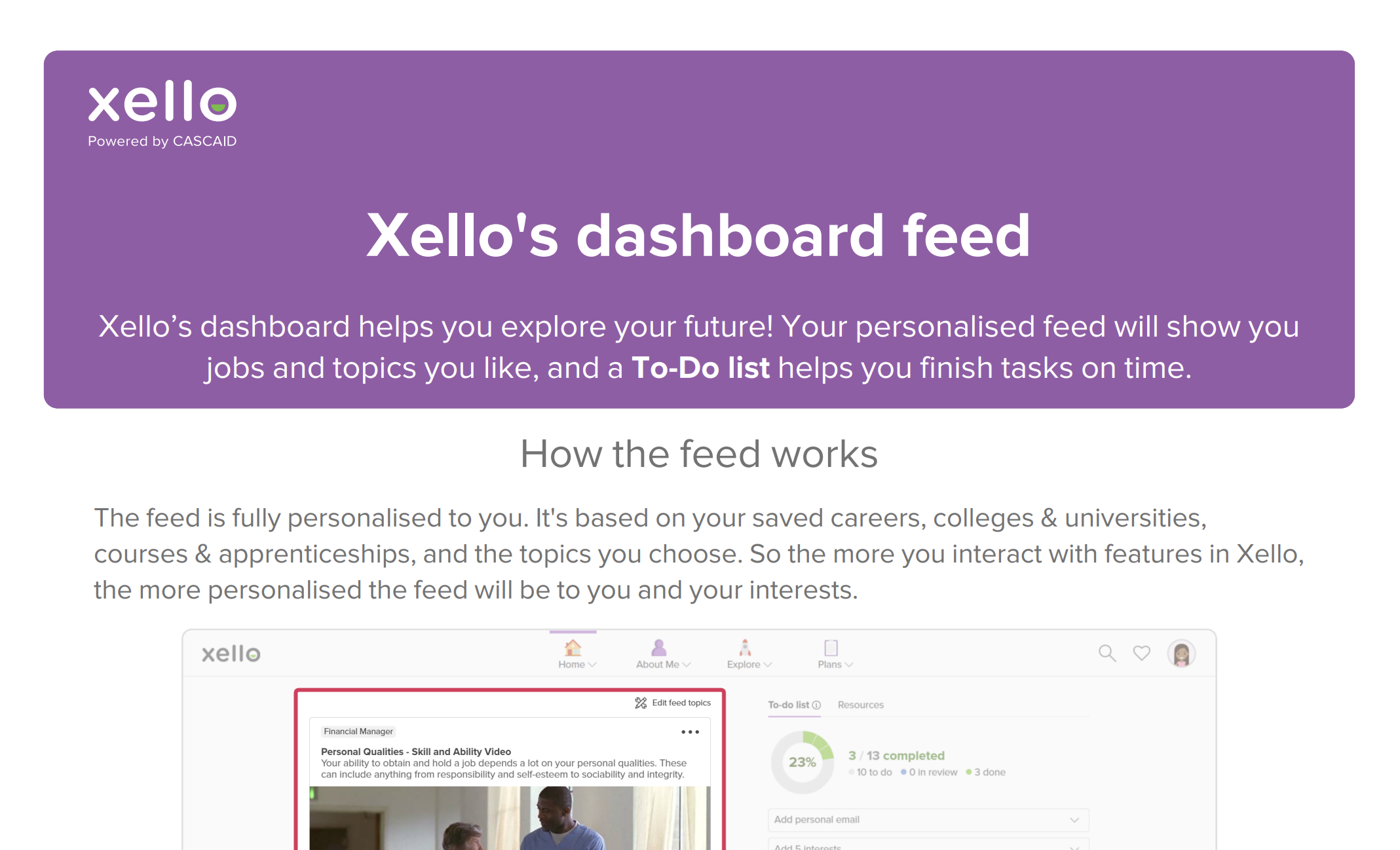Click the Financial Manager tag
1400x850 pixels.
point(358,731)
